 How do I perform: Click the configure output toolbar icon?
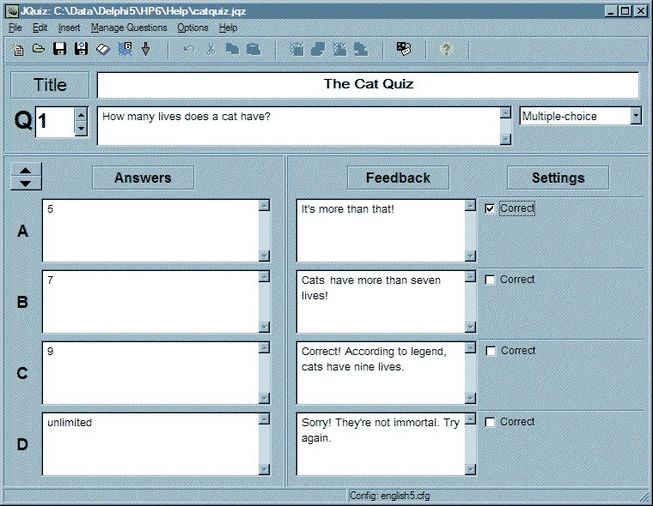point(404,49)
